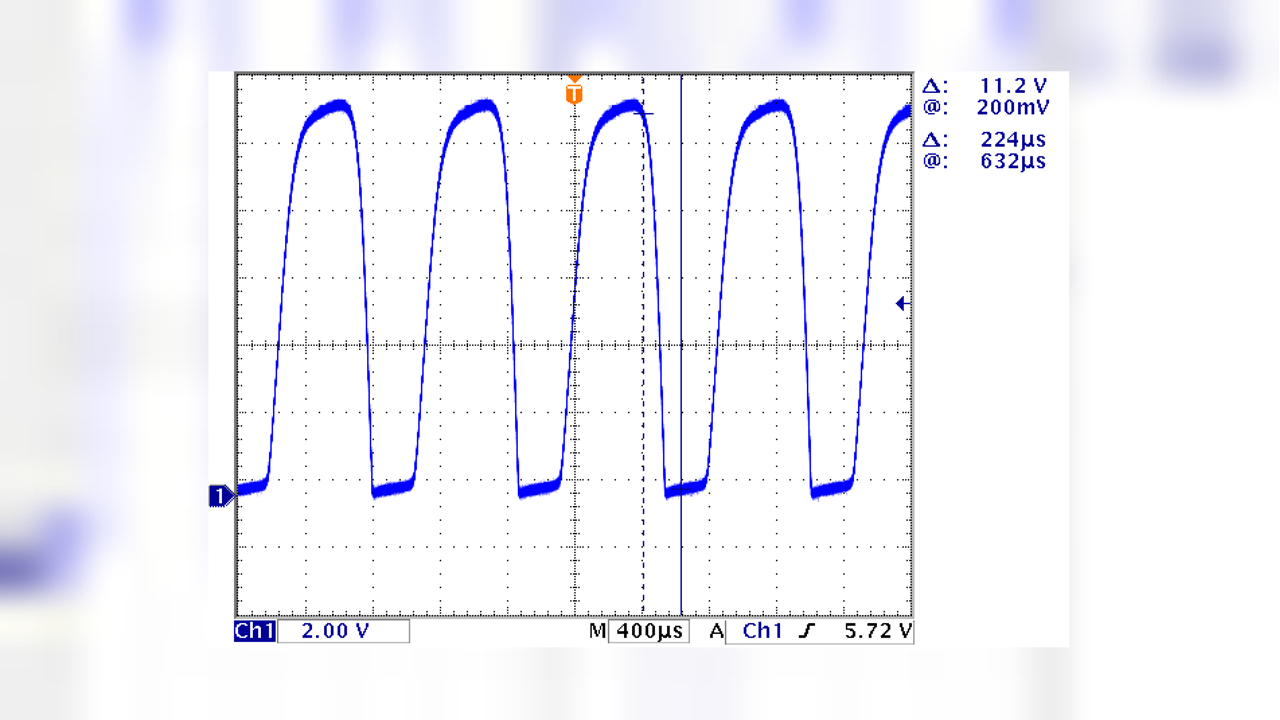The width and height of the screenshot is (1280, 720).
Task: Click the trigger level arrow on right edge
Action: point(902,303)
